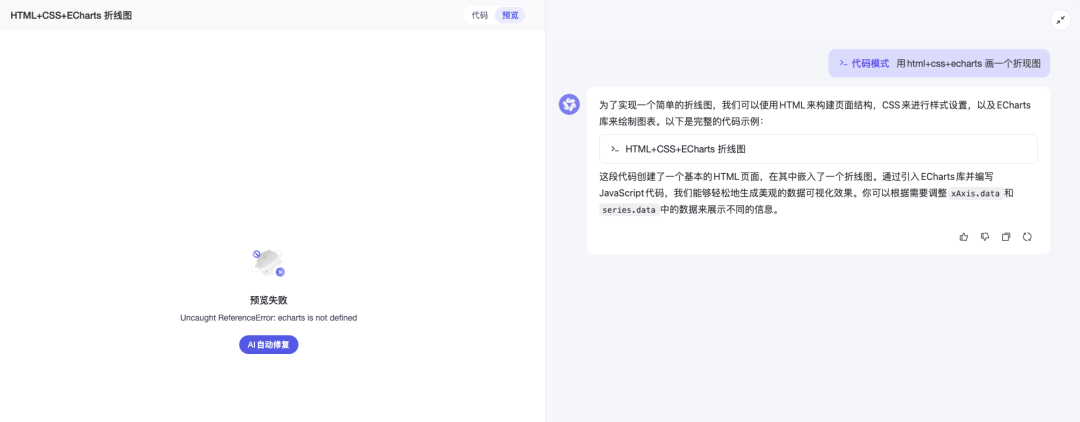The width and height of the screenshot is (1080, 422).
Task: Open the HTML+CSS+ECharts 折线图 code card
Action: [818, 149]
